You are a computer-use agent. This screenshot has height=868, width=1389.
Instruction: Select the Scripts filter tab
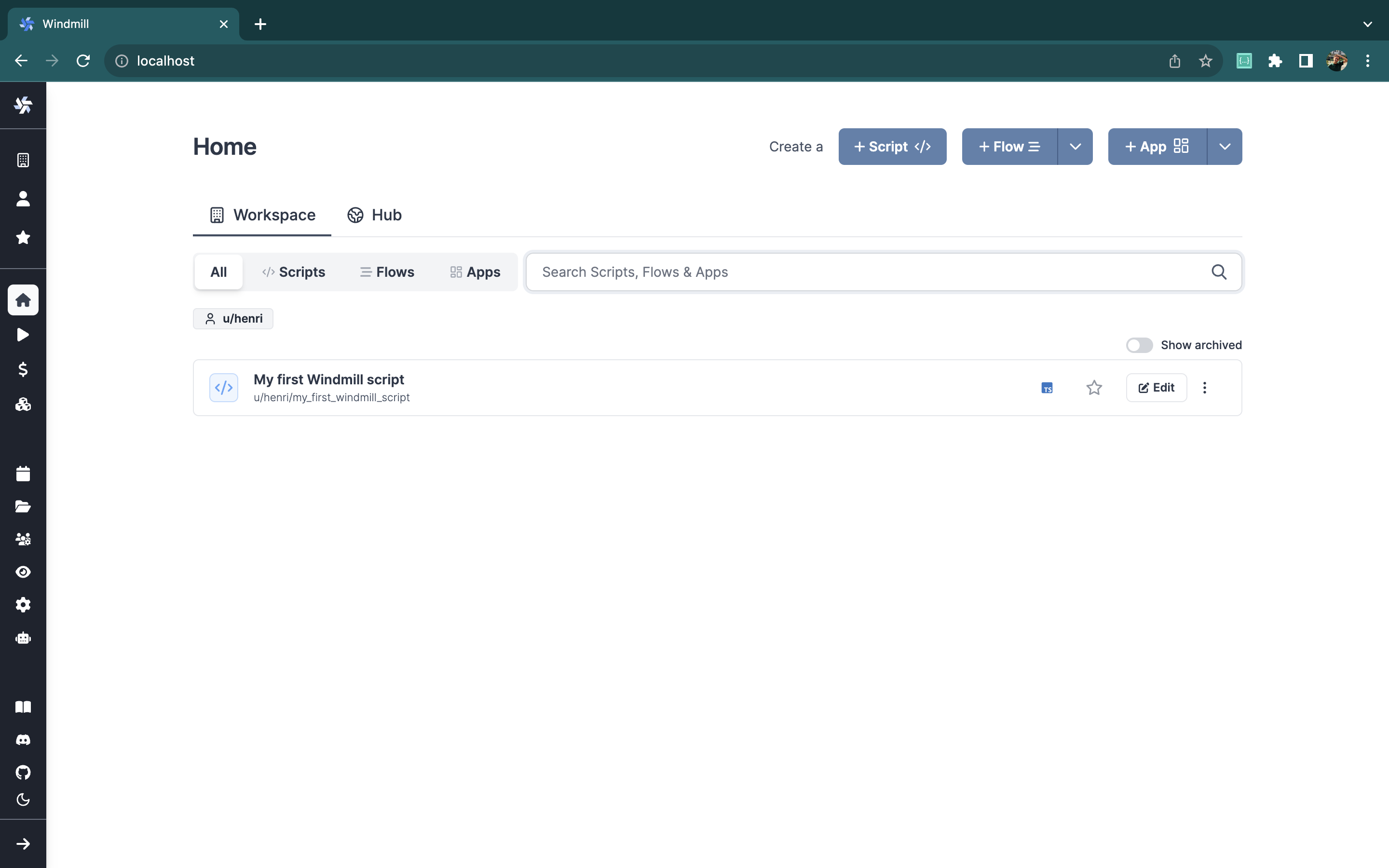pyautogui.click(x=293, y=271)
